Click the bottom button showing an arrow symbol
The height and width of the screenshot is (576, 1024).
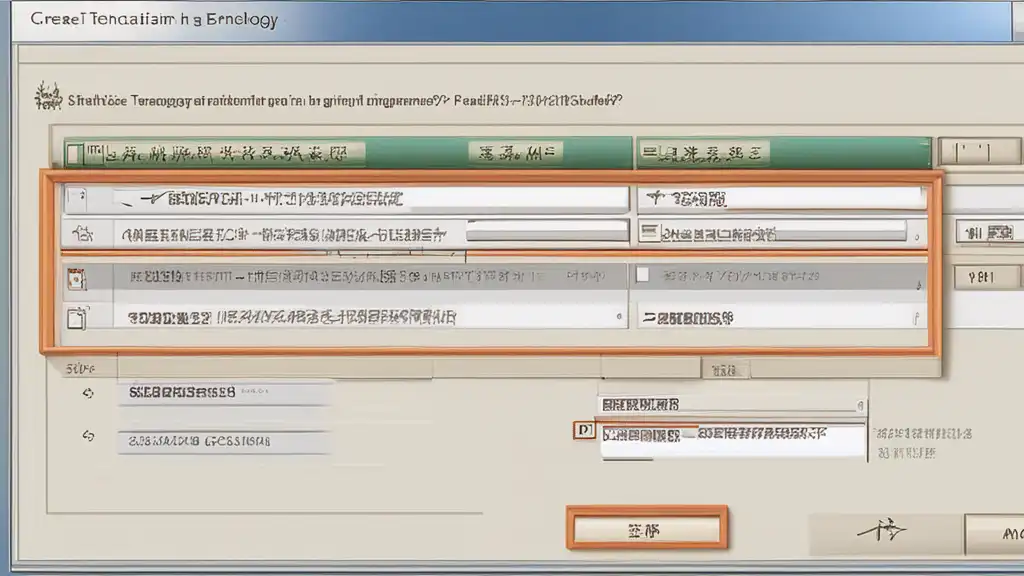click(x=885, y=532)
